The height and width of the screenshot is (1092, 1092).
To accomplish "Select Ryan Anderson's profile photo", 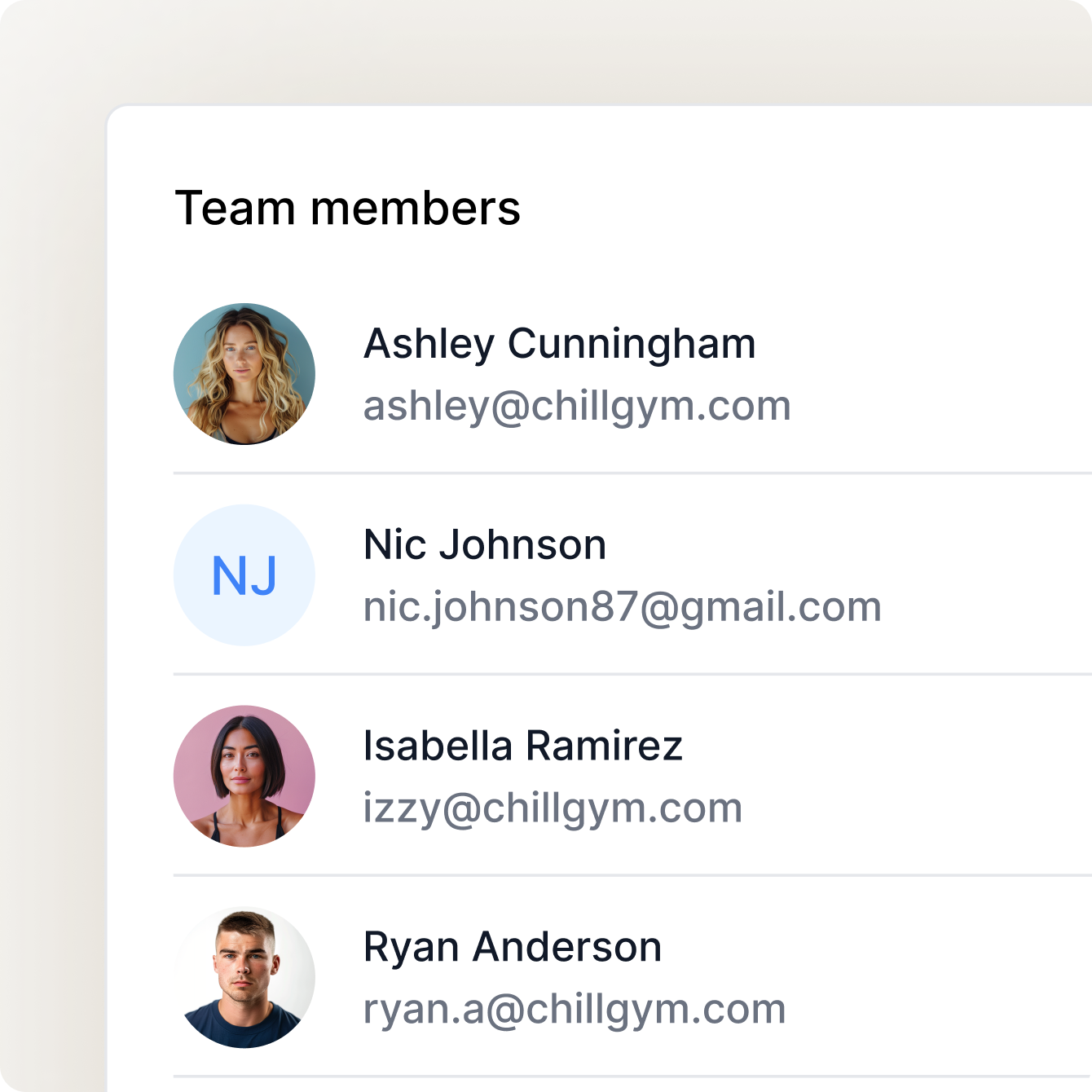I will [x=244, y=978].
